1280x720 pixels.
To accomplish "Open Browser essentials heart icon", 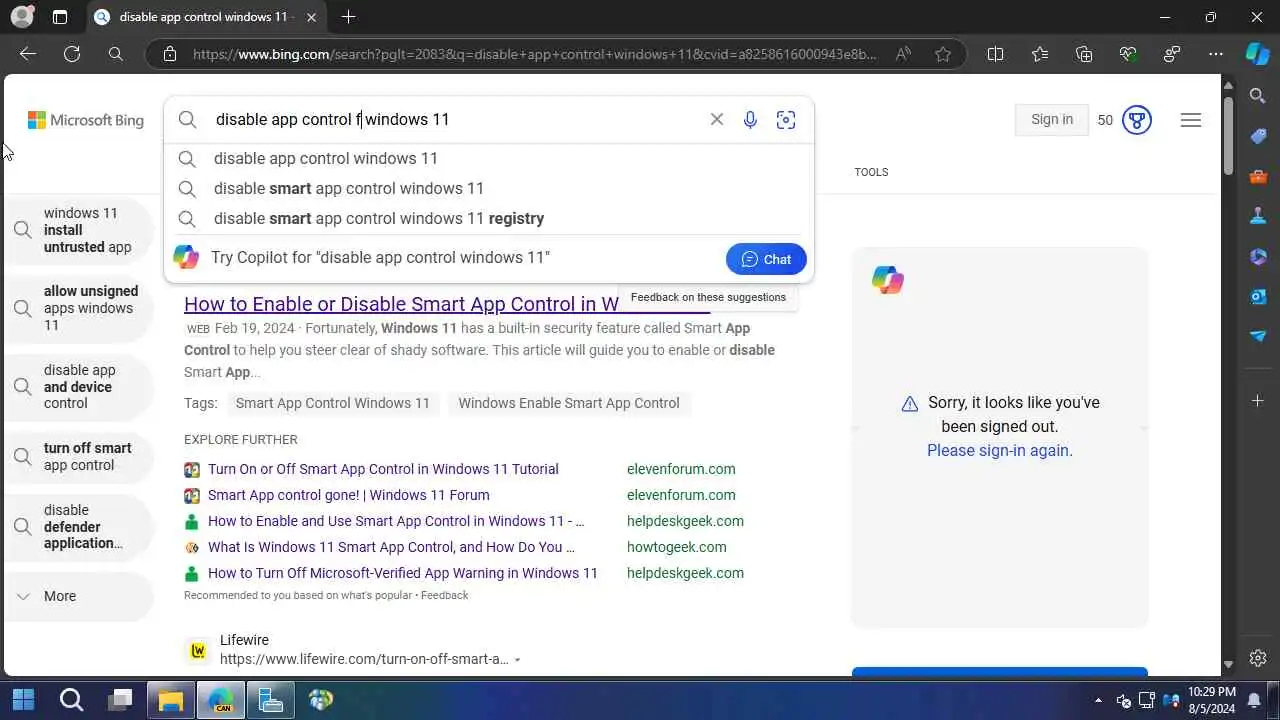I will click(1128, 54).
